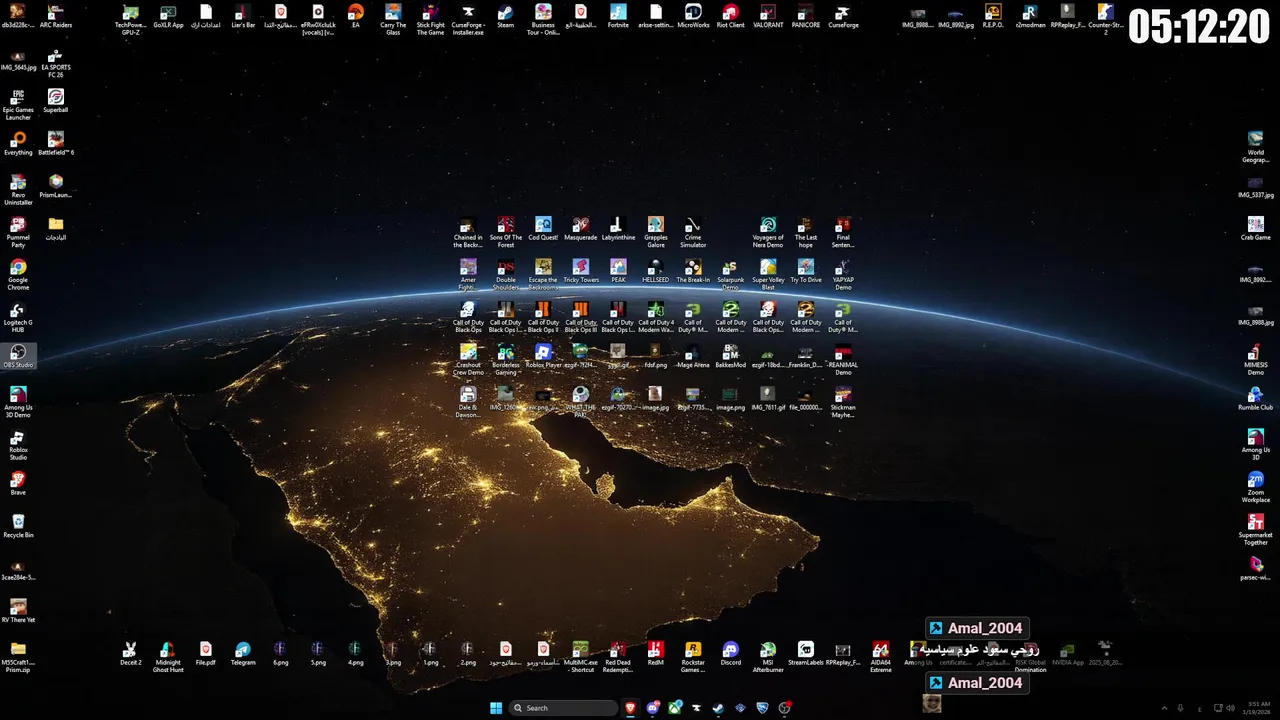Screen dimensions: 1280x720
Task: Launch TechPowerUp GPU-Z from the desktop
Action: pos(130,19)
